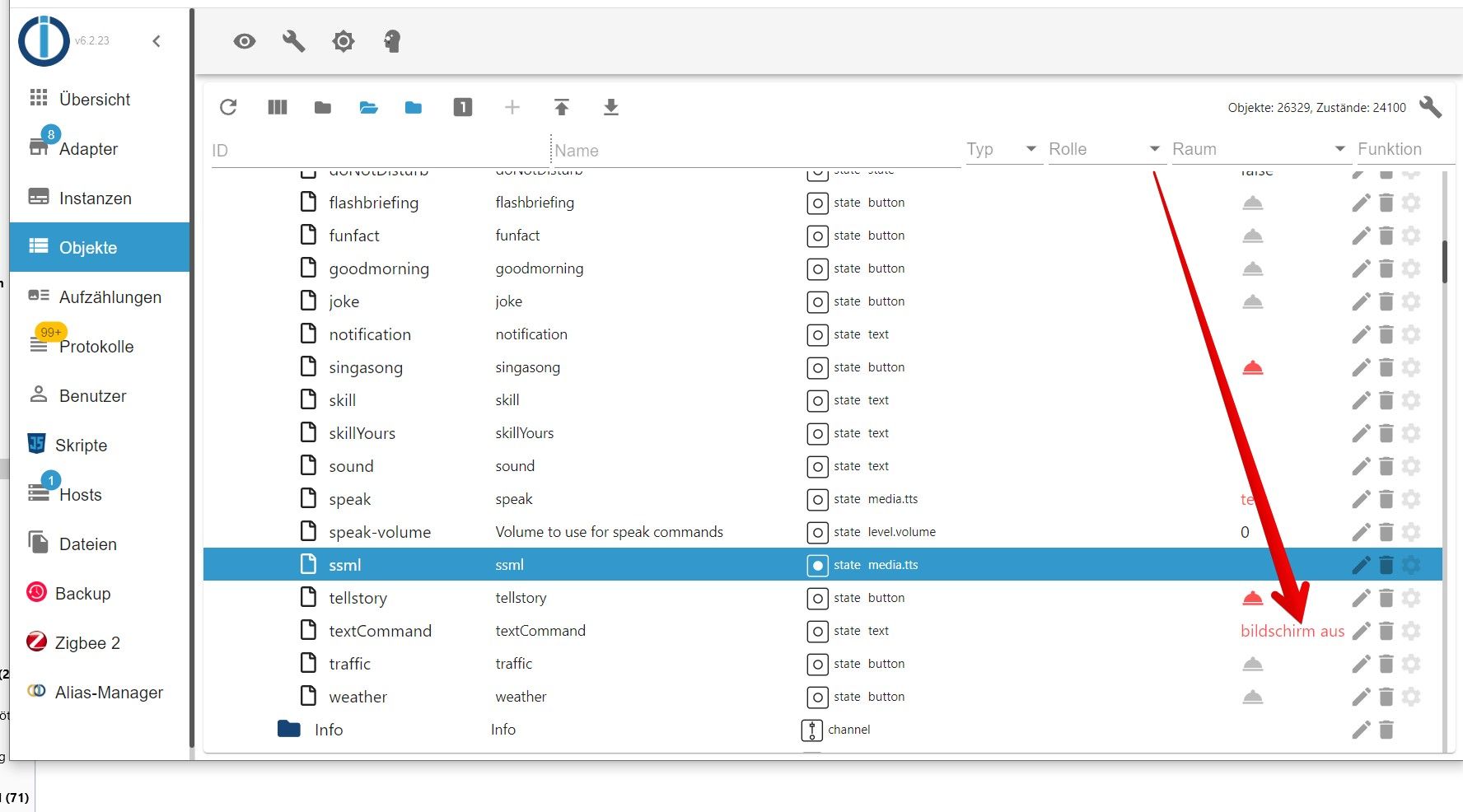Viewport: 1463px width, 812px height.
Task: Click the ioBroker logo
Action: pyautogui.click(x=44, y=40)
